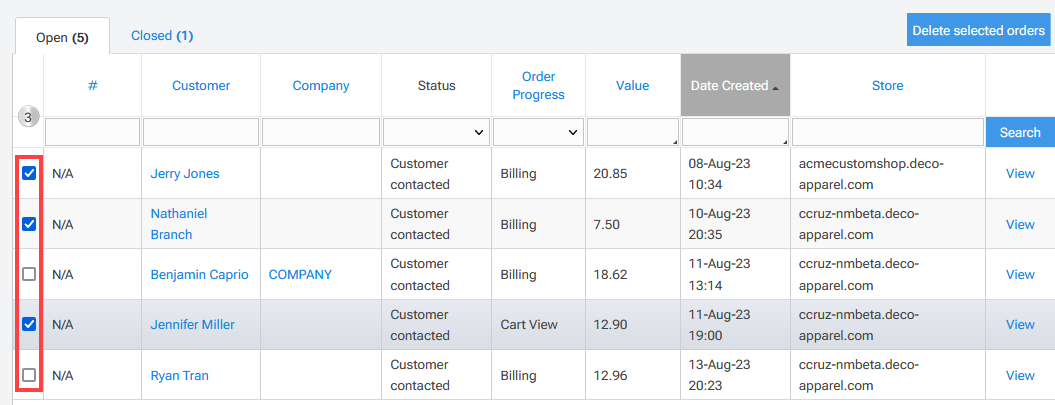Click date 08-Aug-23 10:34
Viewport: 1055px width, 405px height.
pos(719,174)
